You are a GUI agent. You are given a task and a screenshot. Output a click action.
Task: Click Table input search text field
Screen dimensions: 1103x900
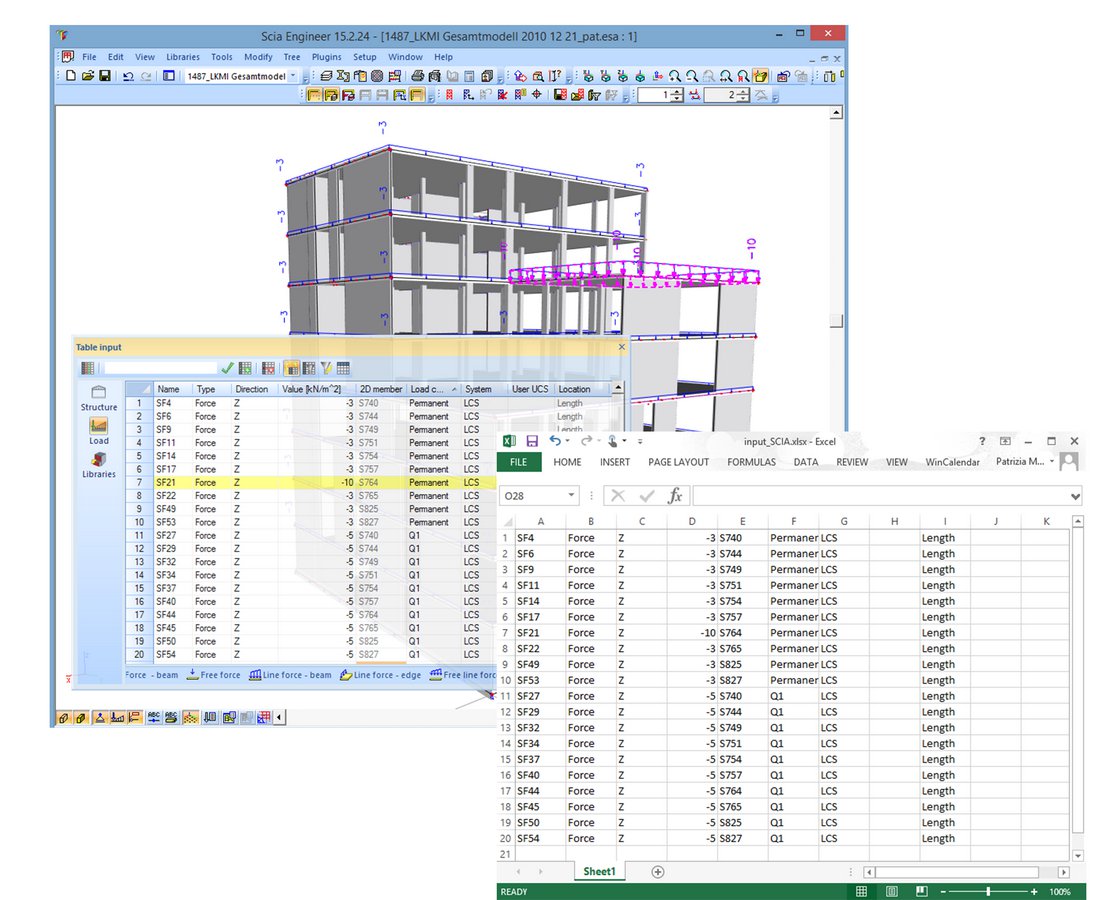(160, 368)
